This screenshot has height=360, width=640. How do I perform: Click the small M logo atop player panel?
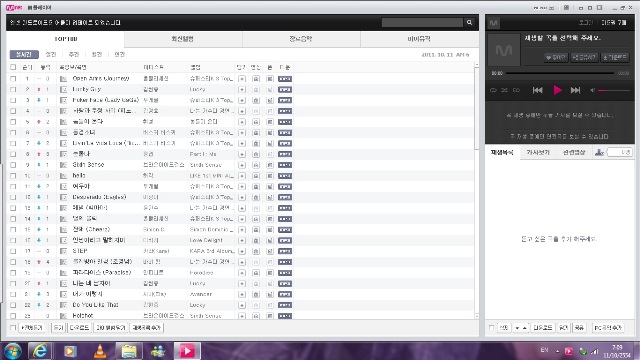tap(494, 23)
